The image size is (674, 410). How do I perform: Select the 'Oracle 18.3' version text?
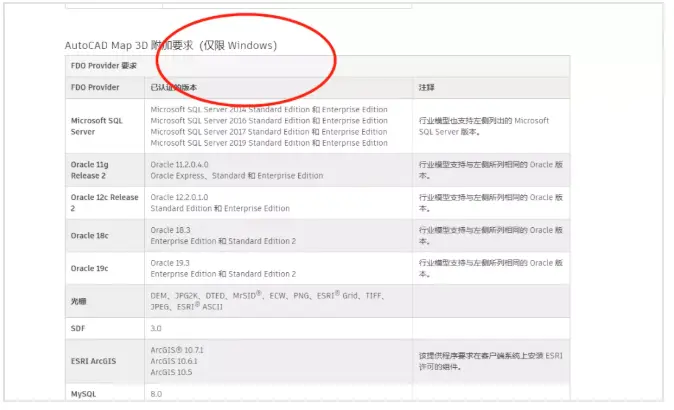coord(170,230)
